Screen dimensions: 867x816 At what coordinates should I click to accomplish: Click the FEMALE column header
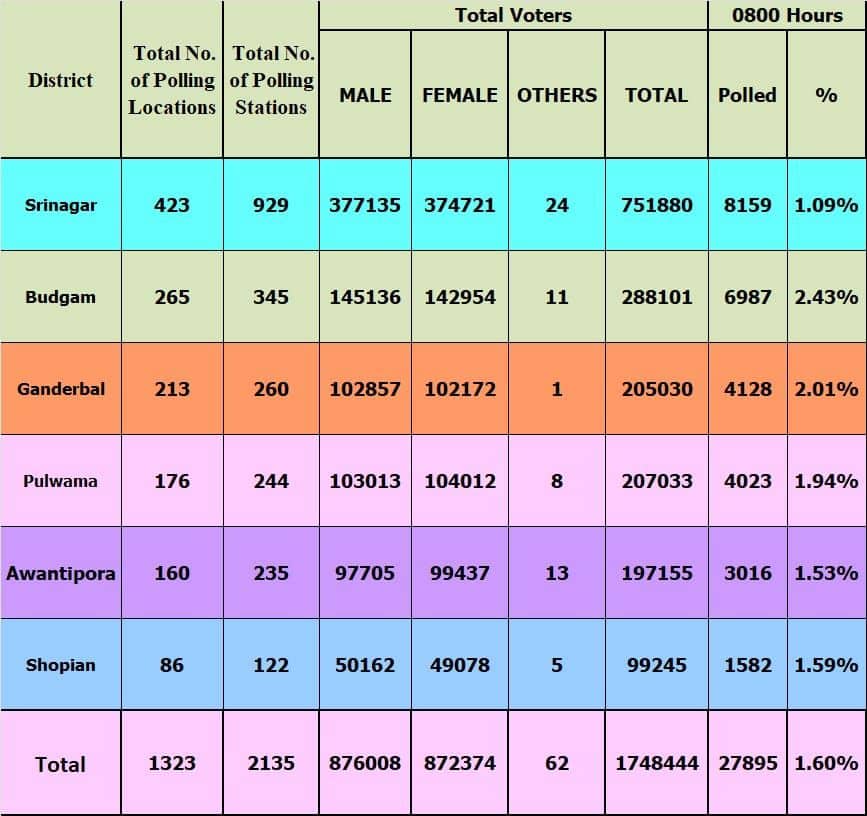[459, 95]
